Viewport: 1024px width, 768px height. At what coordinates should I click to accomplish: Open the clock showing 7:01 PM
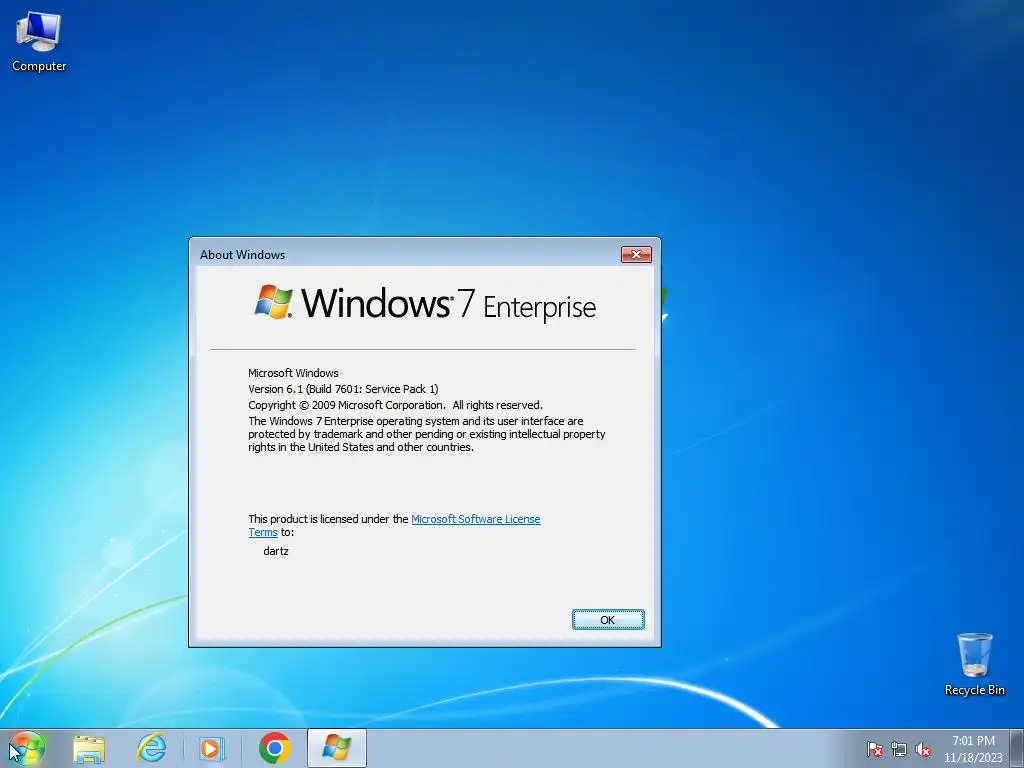tap(973, 749)
